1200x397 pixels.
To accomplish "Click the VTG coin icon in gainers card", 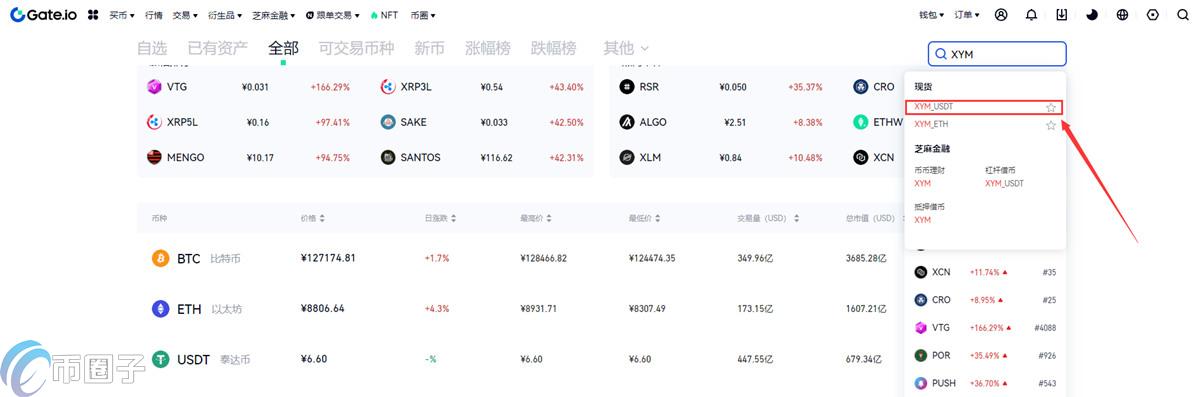I will [154, 87].
